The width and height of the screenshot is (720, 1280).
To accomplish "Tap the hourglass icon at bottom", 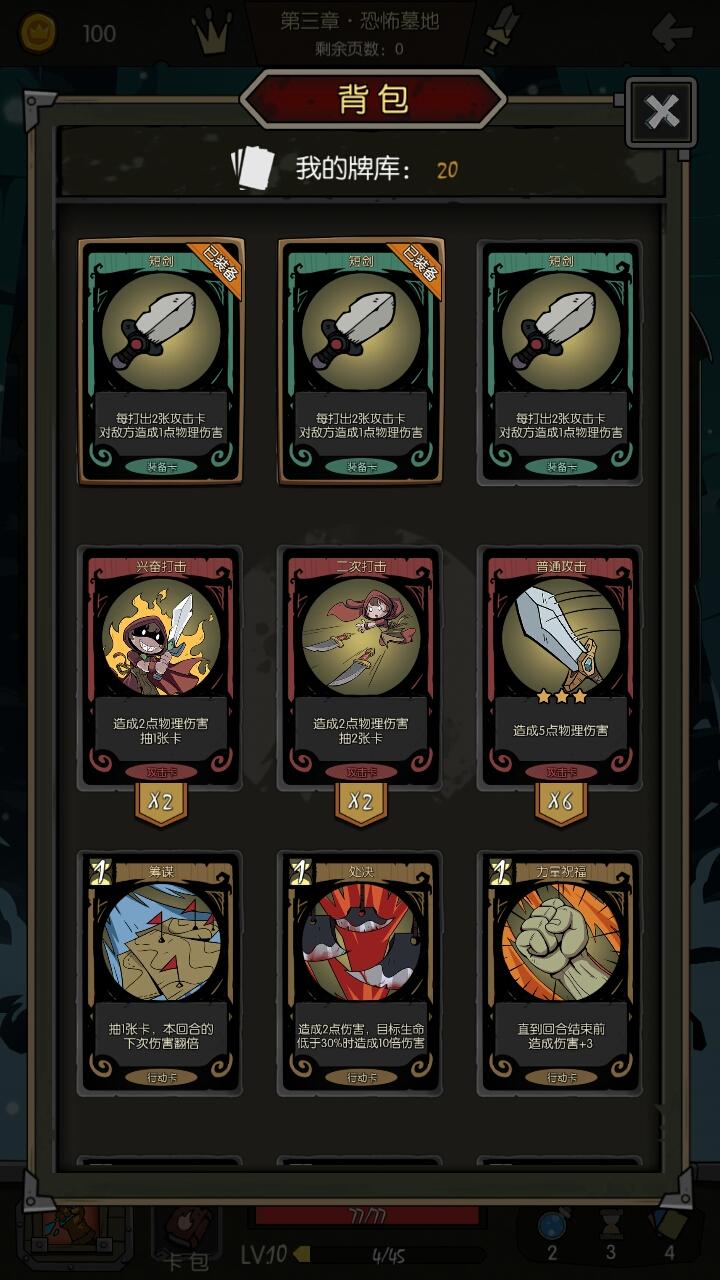I will [x=611, y=1228].
